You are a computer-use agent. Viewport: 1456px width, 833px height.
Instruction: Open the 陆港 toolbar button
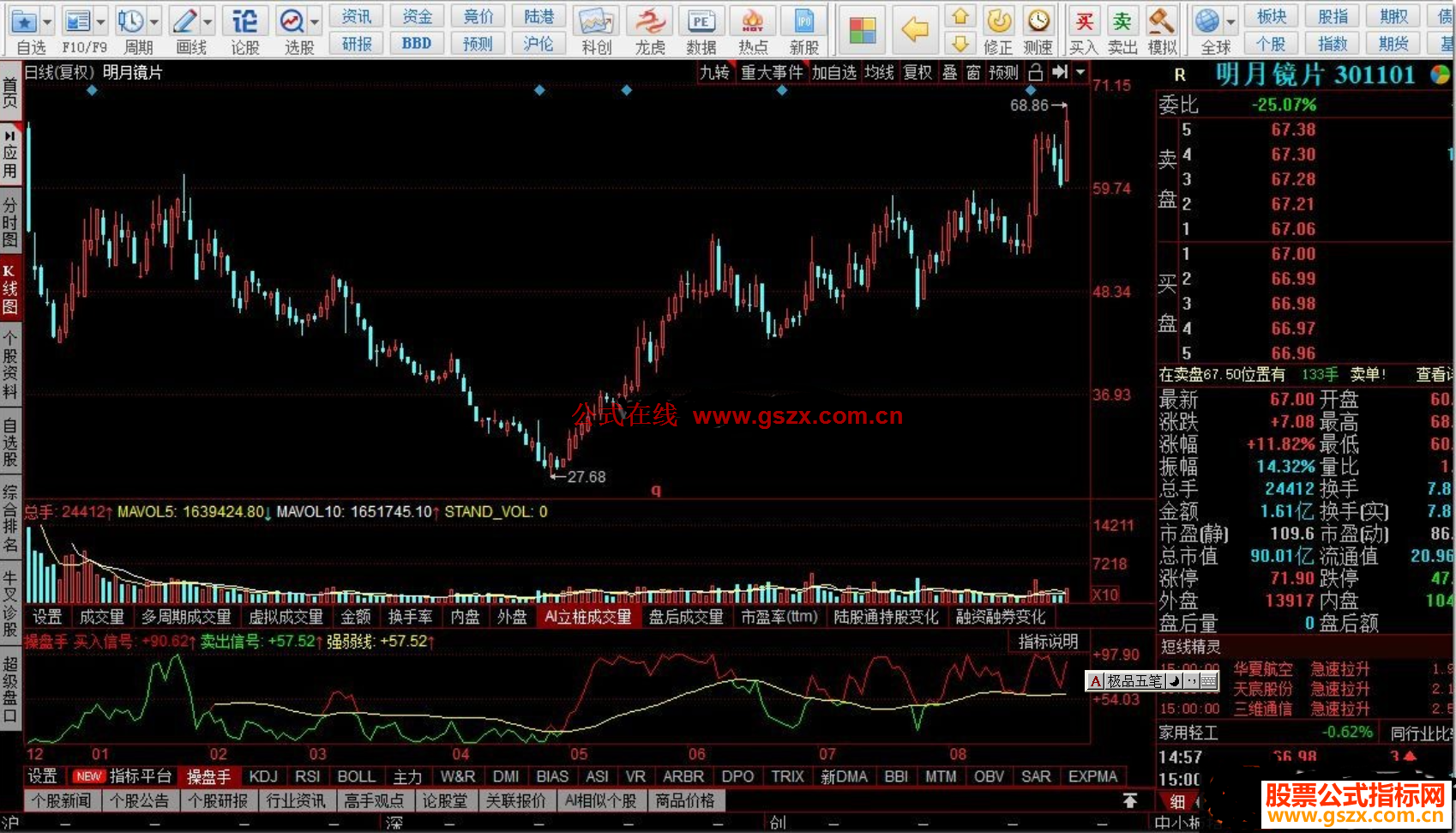(x=538, y=16)
